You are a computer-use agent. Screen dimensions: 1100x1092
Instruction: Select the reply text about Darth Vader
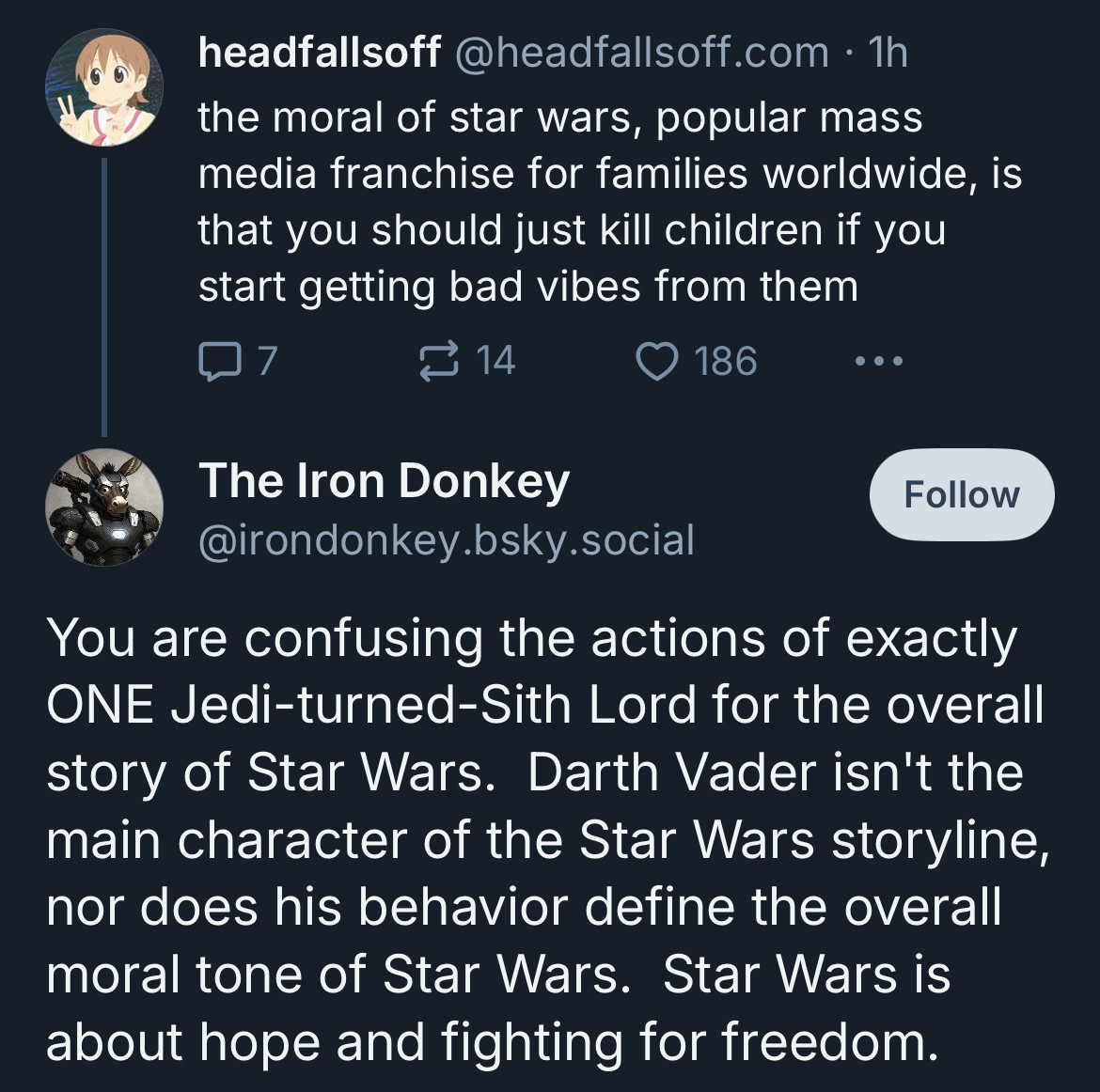point(547,839)
